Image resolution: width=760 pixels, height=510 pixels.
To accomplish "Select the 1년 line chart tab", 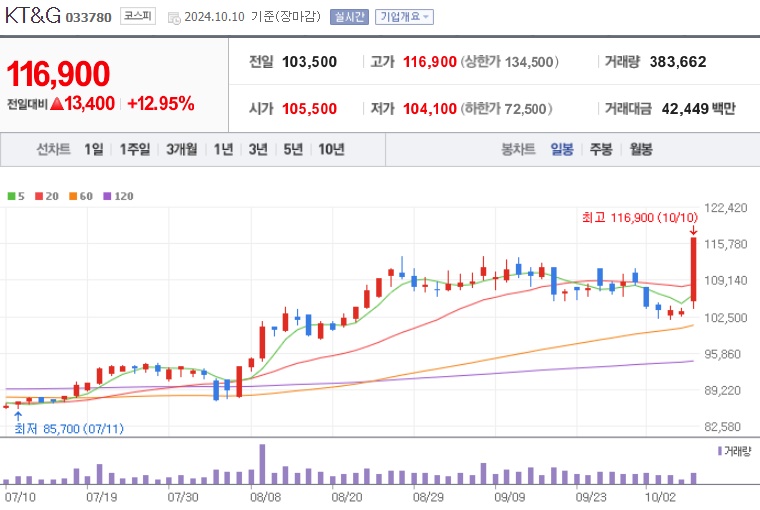I will pos(223,149).
